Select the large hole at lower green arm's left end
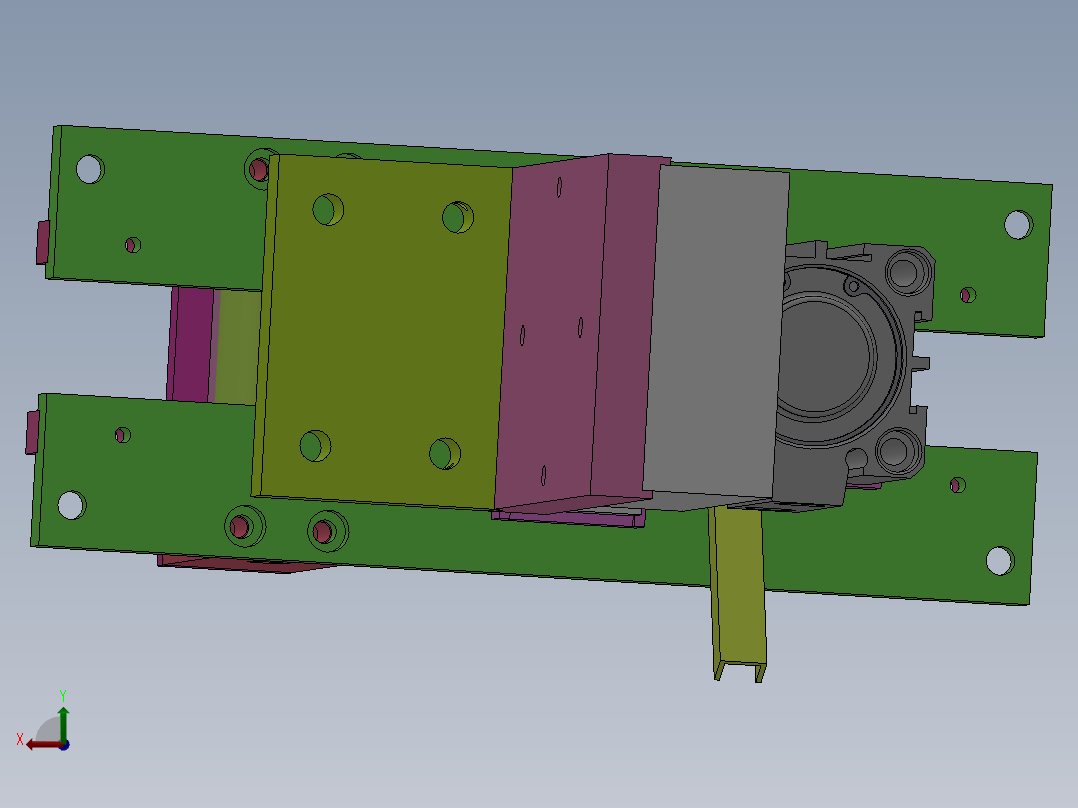This screenshot has height=808, width=1078. click(x=72, y=505)
